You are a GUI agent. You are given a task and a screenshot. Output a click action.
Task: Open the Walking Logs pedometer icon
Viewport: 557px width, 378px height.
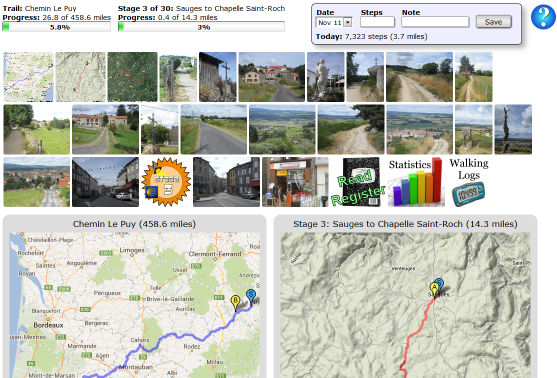[469, 182]
